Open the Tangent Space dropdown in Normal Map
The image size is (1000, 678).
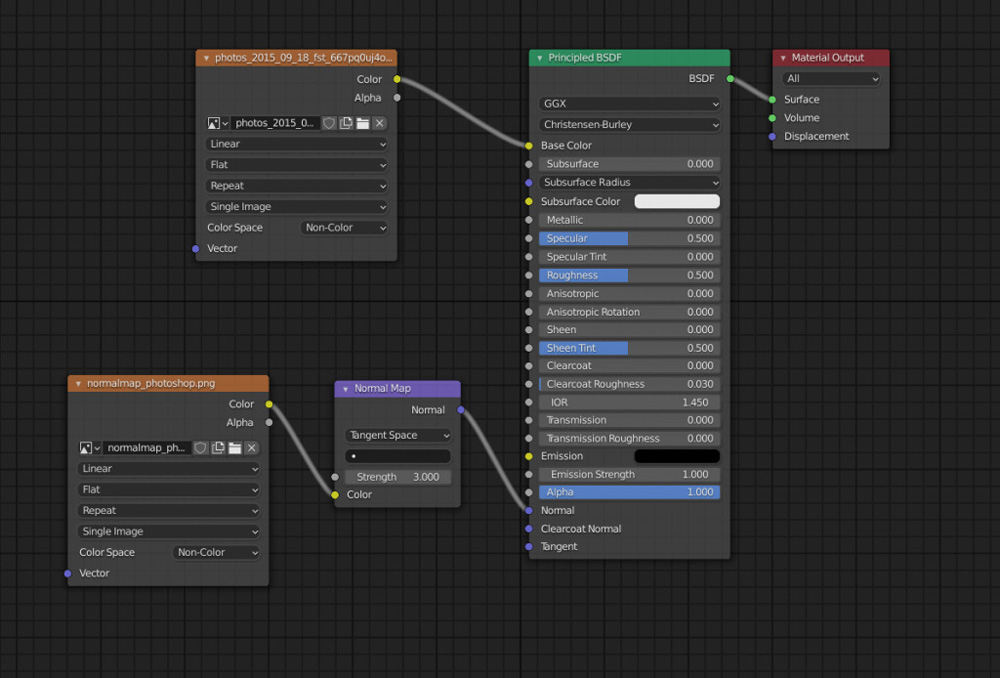tap(397, 435)
